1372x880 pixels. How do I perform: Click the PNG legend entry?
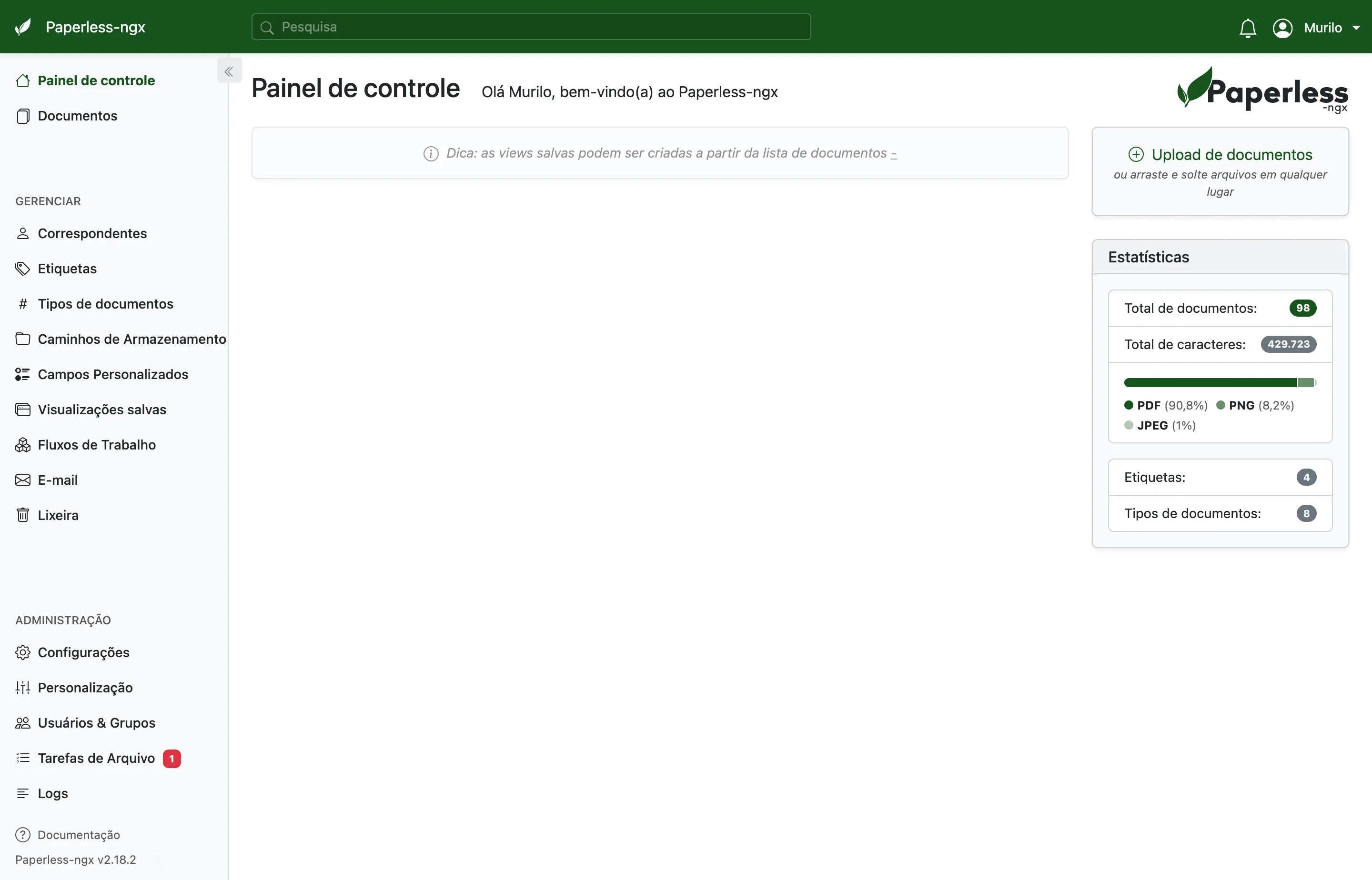[1255, 405]
